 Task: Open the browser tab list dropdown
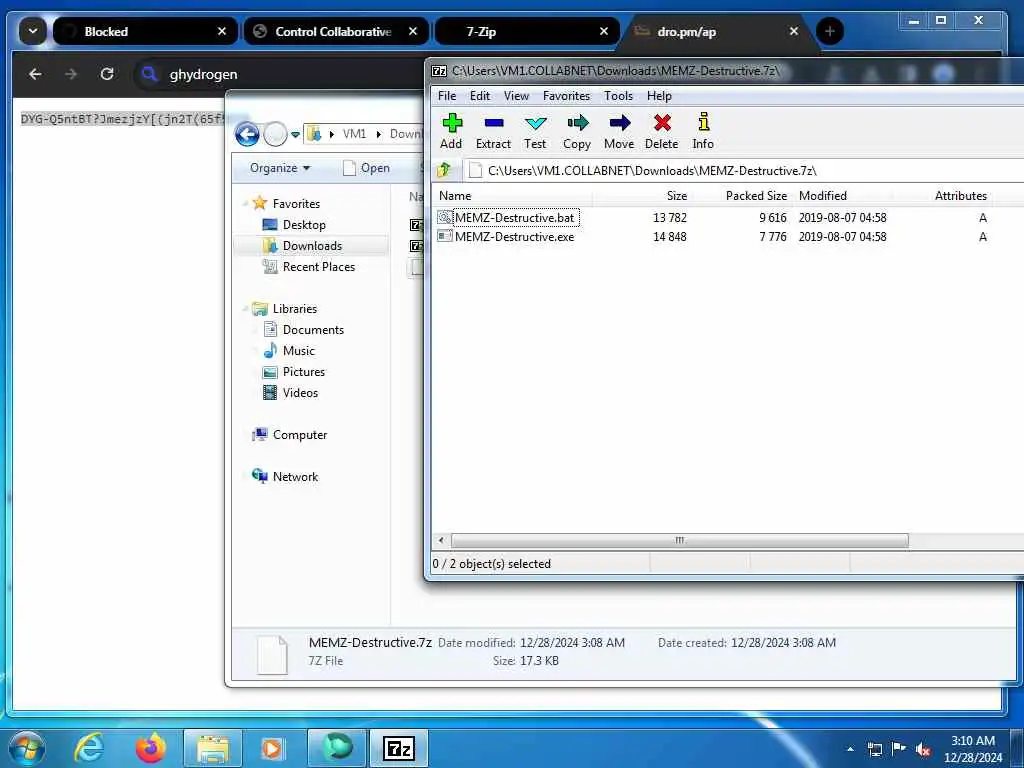(x=32, y=31)
